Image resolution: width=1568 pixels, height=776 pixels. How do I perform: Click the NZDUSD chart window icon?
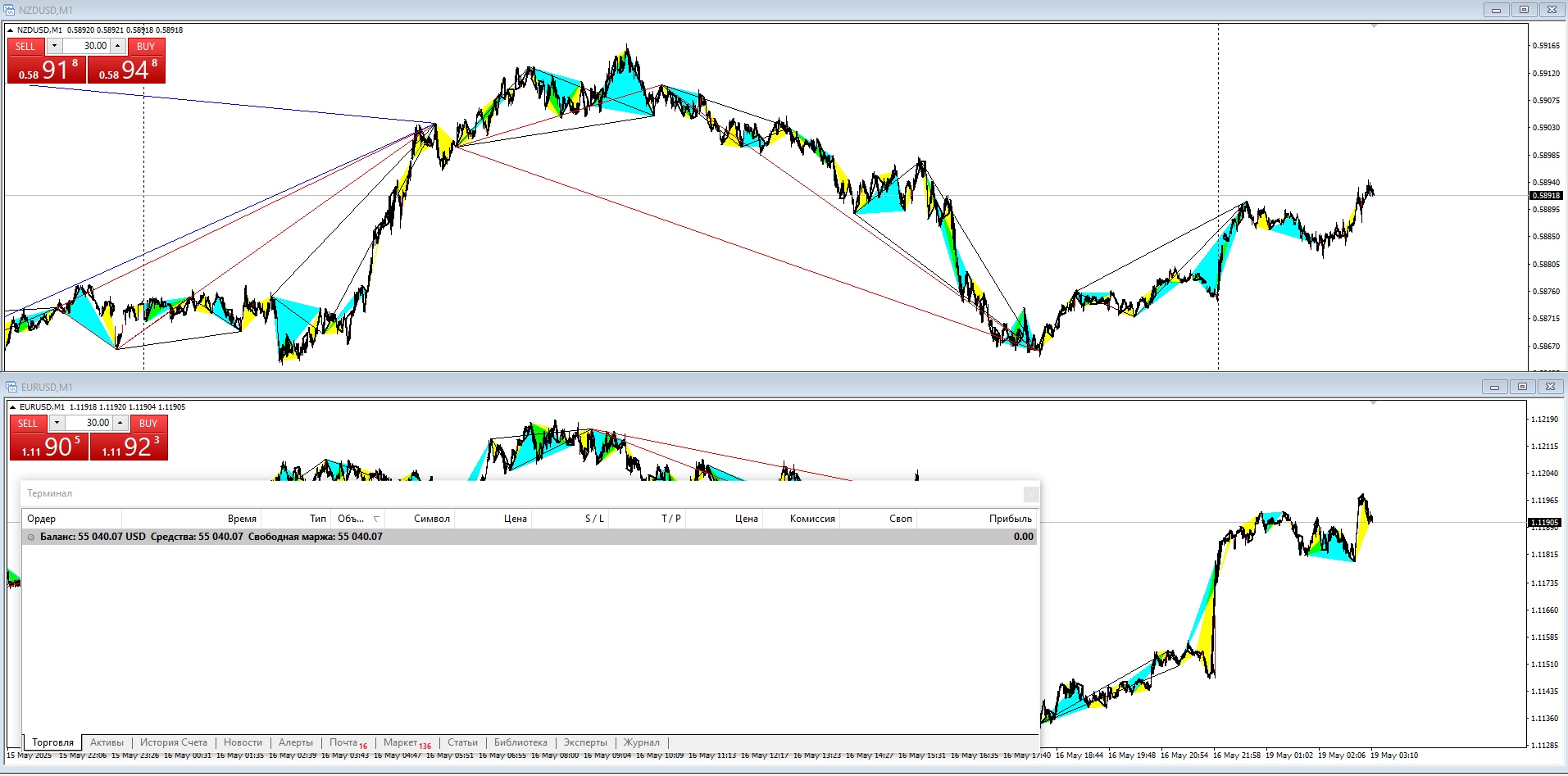[x=10, y=10]
